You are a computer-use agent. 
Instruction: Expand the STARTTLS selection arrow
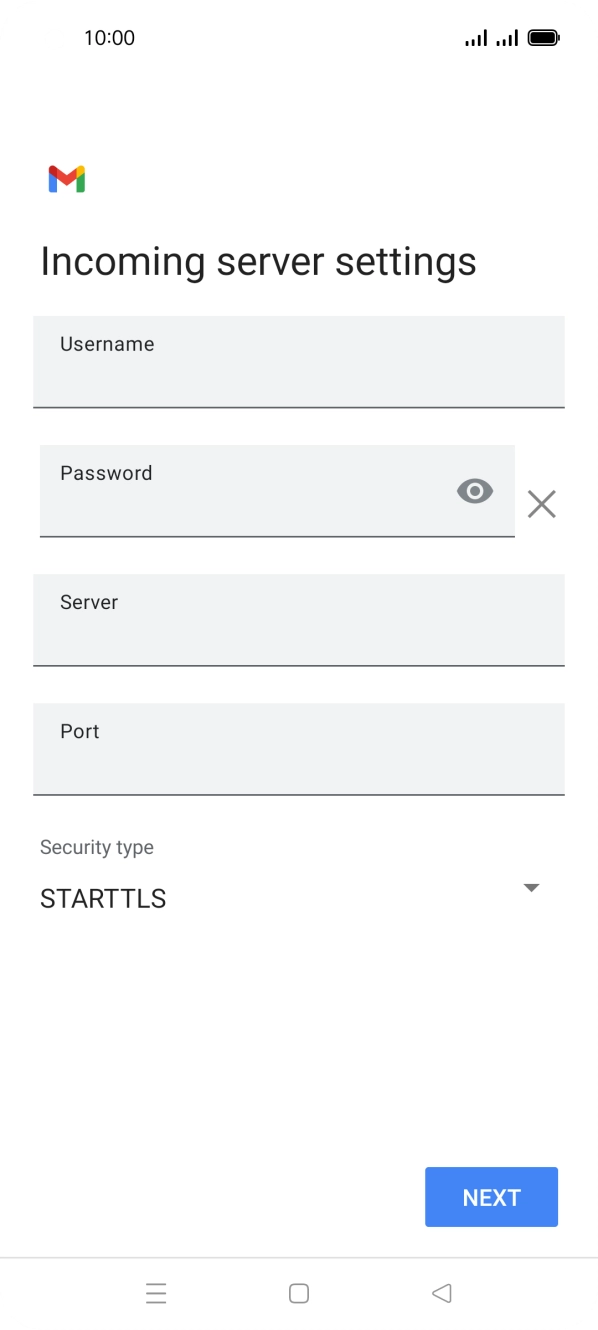(531, 888)
